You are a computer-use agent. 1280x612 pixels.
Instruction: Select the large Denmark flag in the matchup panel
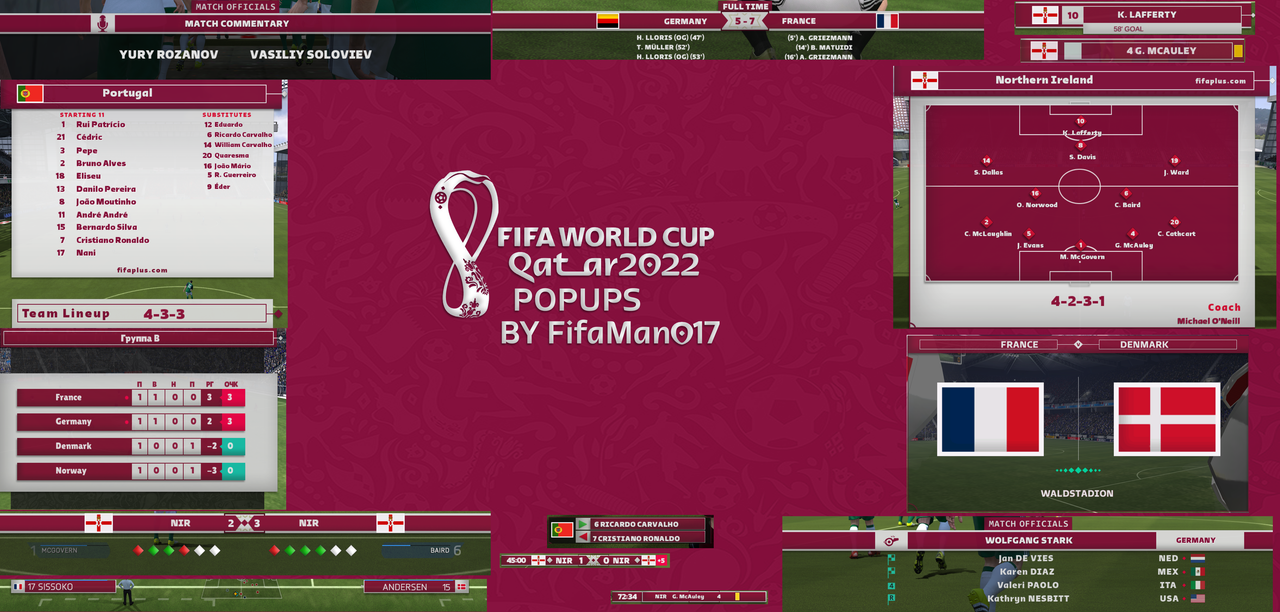tap(1167, 419)
